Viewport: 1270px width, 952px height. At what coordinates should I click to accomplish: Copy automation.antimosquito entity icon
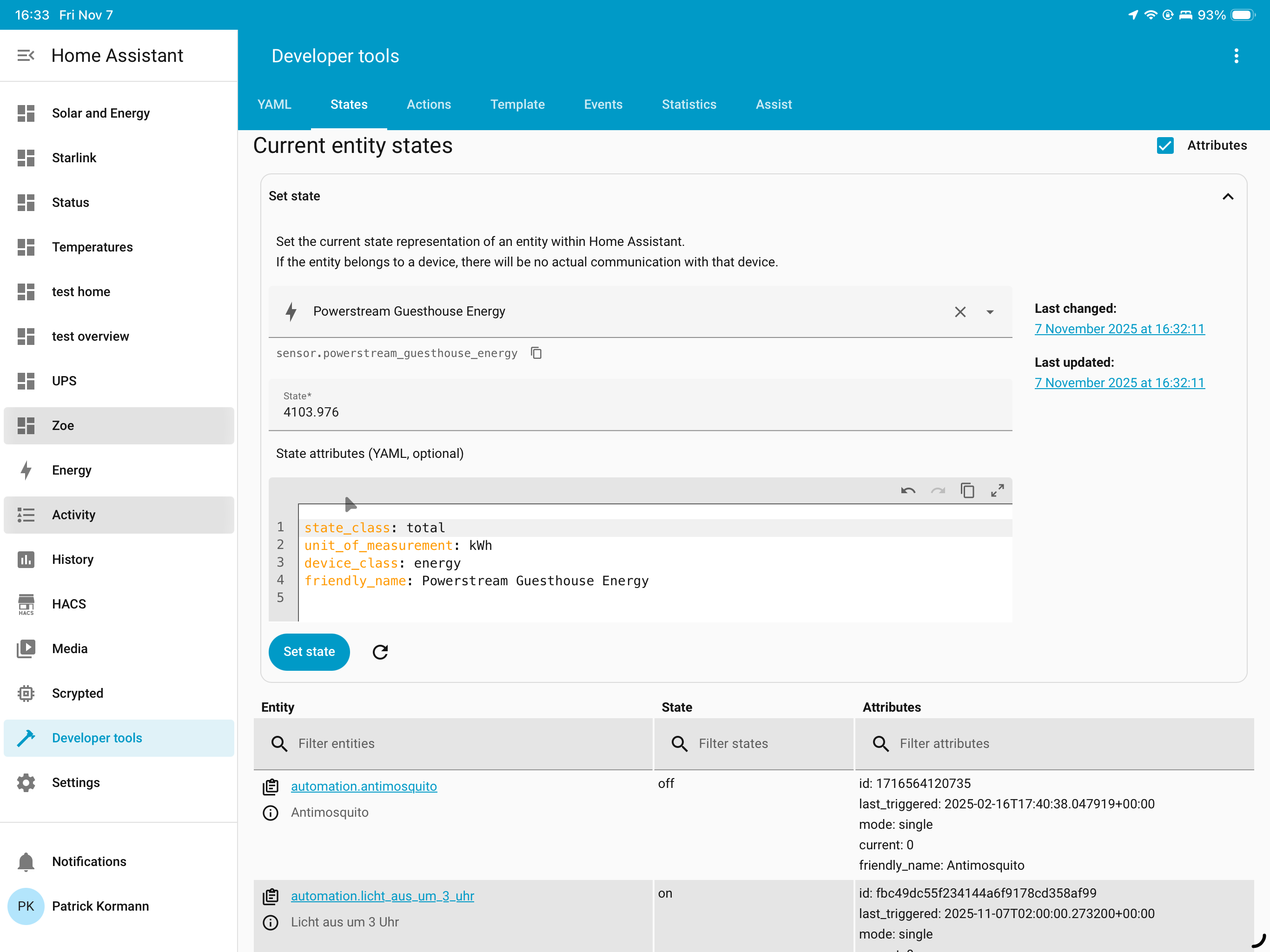[271, 787]
